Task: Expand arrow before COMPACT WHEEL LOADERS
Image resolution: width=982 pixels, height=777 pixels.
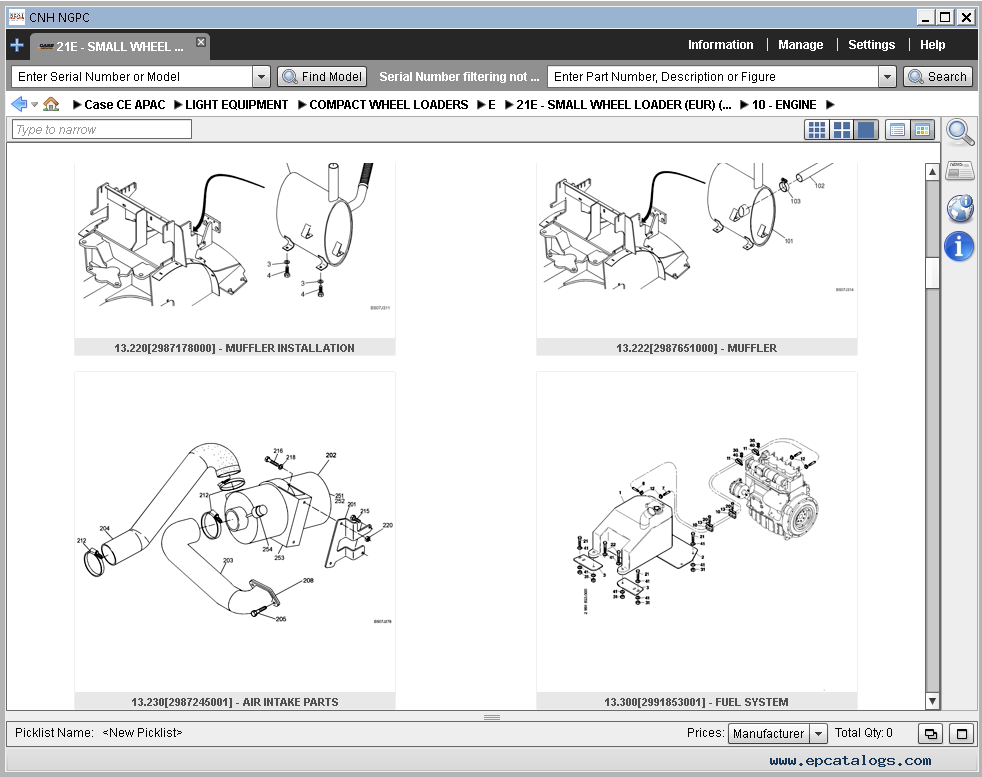Action: click(x=302, y=105)
